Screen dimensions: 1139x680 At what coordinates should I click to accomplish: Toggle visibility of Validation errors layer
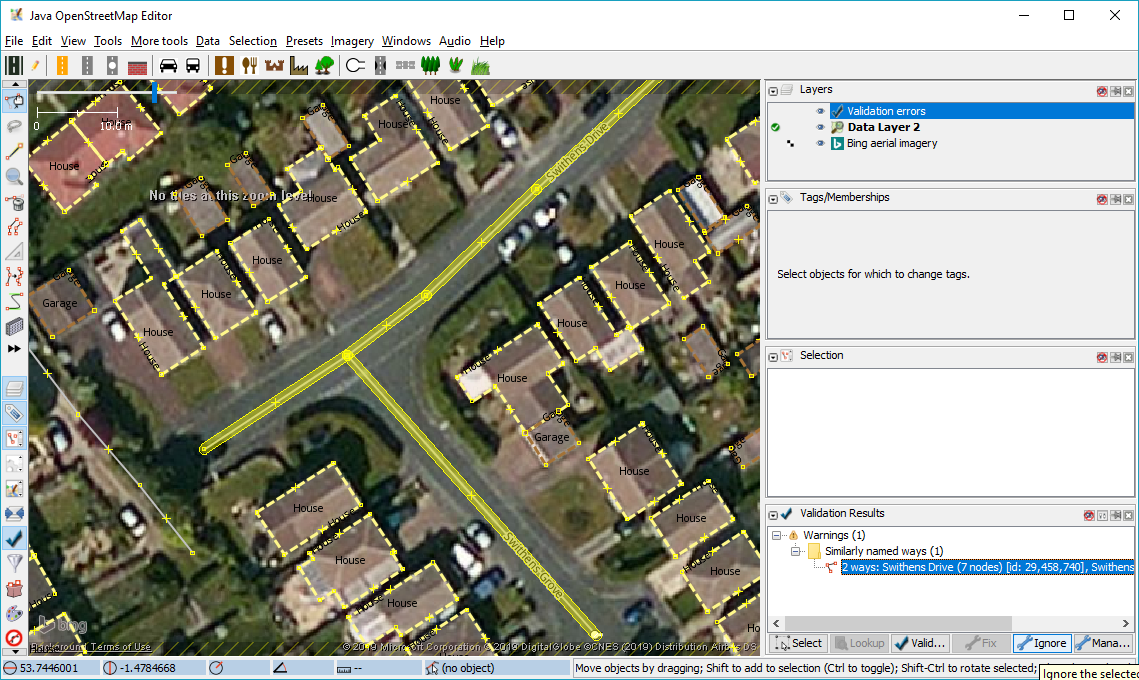coord(821,111)
